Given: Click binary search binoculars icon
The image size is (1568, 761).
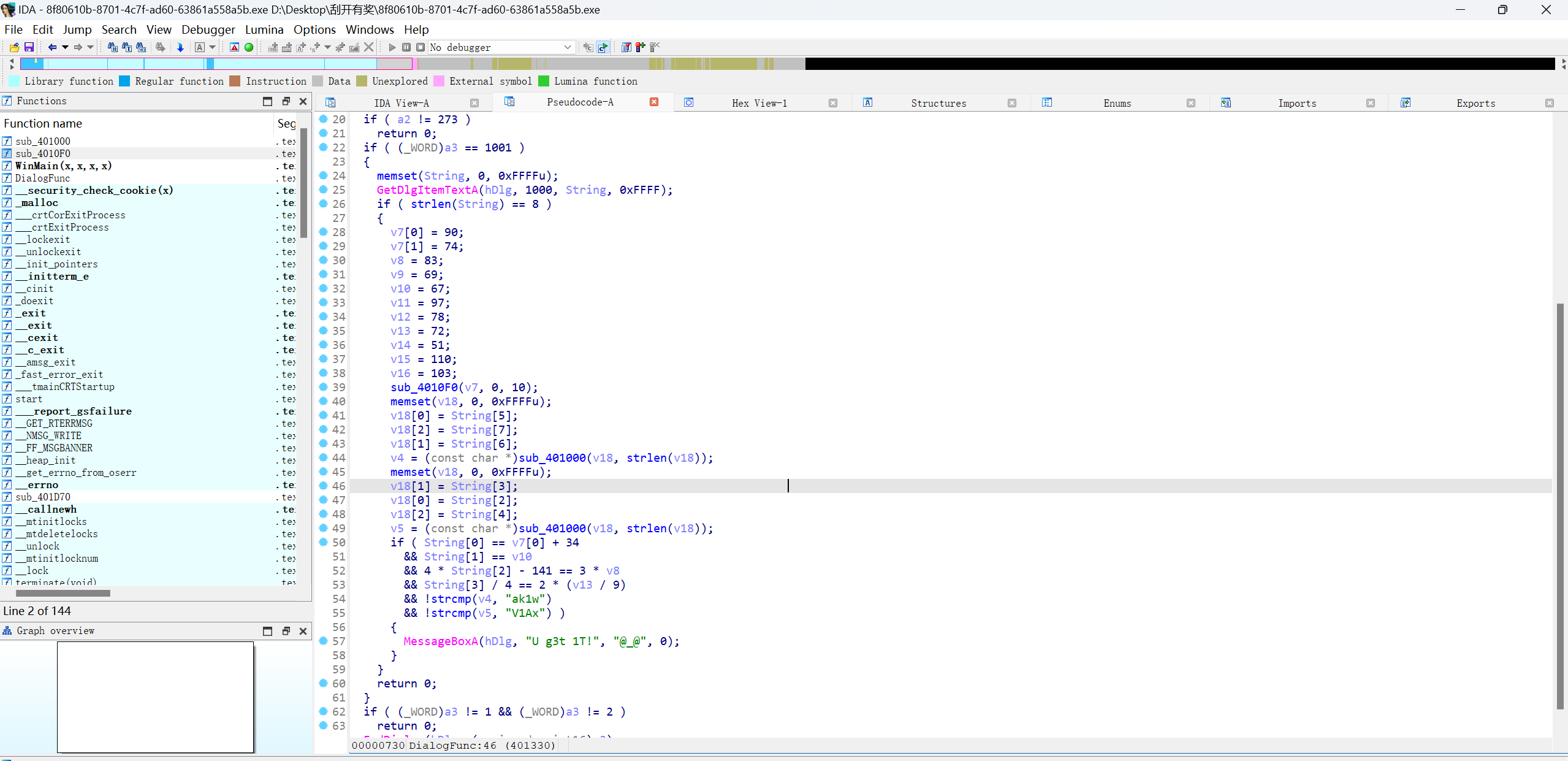Looking at the screenshot, I should 141,47.
